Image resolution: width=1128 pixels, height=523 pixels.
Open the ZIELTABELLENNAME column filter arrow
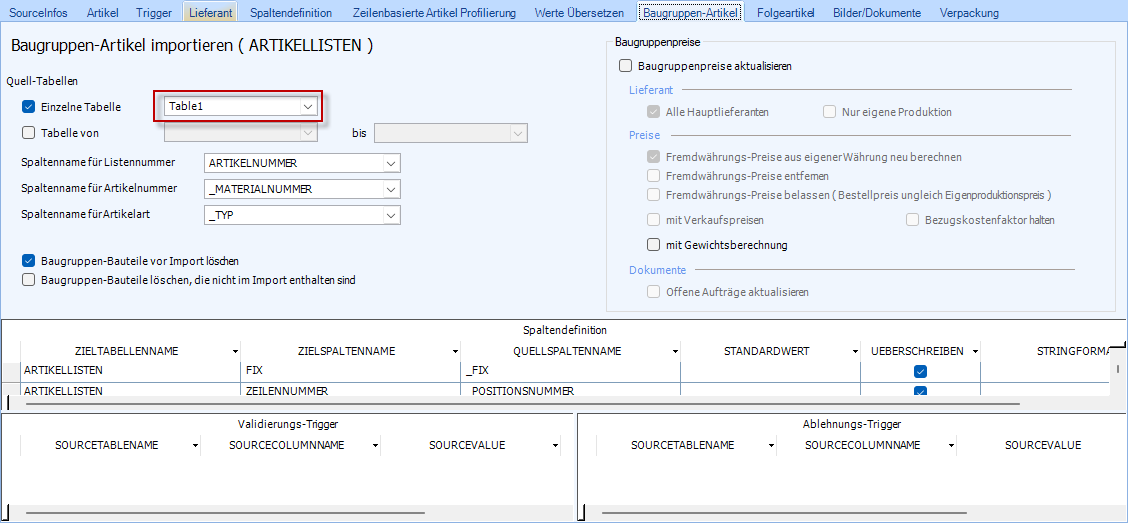tap(235, 352)
